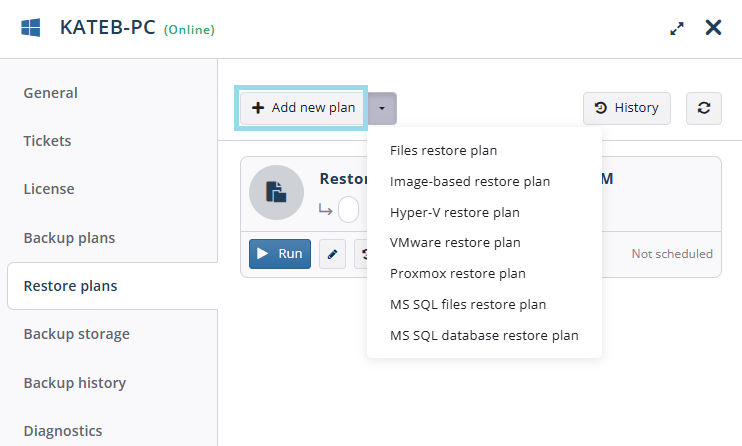The image size is (742, 446).
Task: Toggle the switch beside the arrow
Action: click(348, 209)
